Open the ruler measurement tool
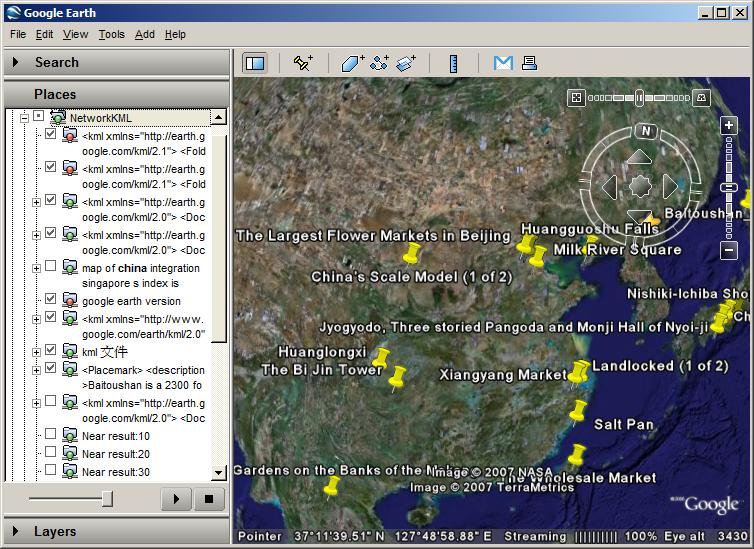This screenshot has height=549, width=754. [x=453, y=63]
